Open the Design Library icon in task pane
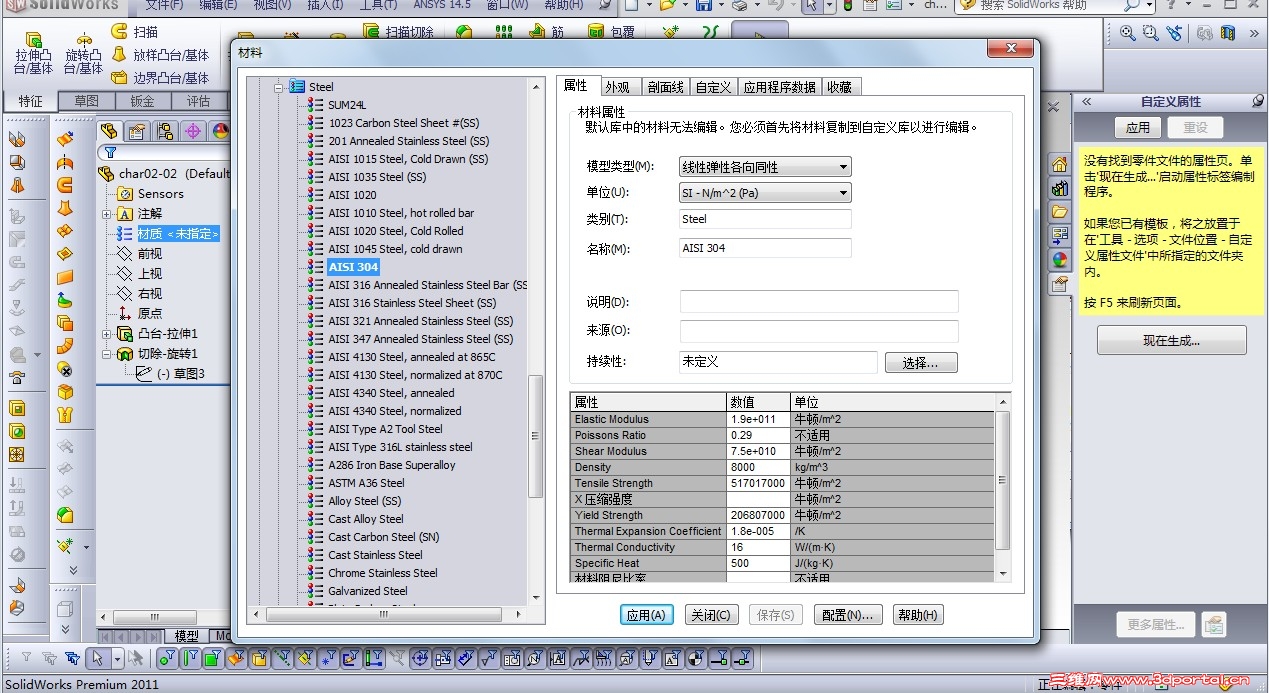The width and height of the screenshot is (1269, 693). [x=1059, y=188]
